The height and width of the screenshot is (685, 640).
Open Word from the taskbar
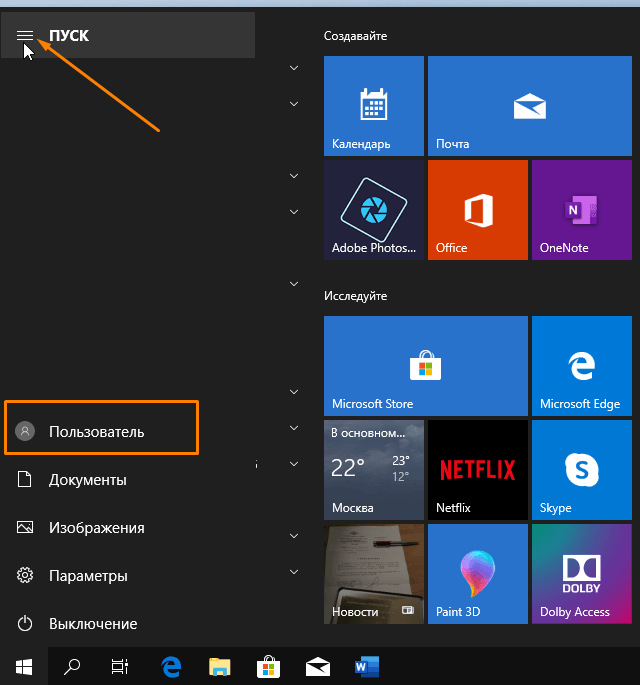click(x=367, y=667)
